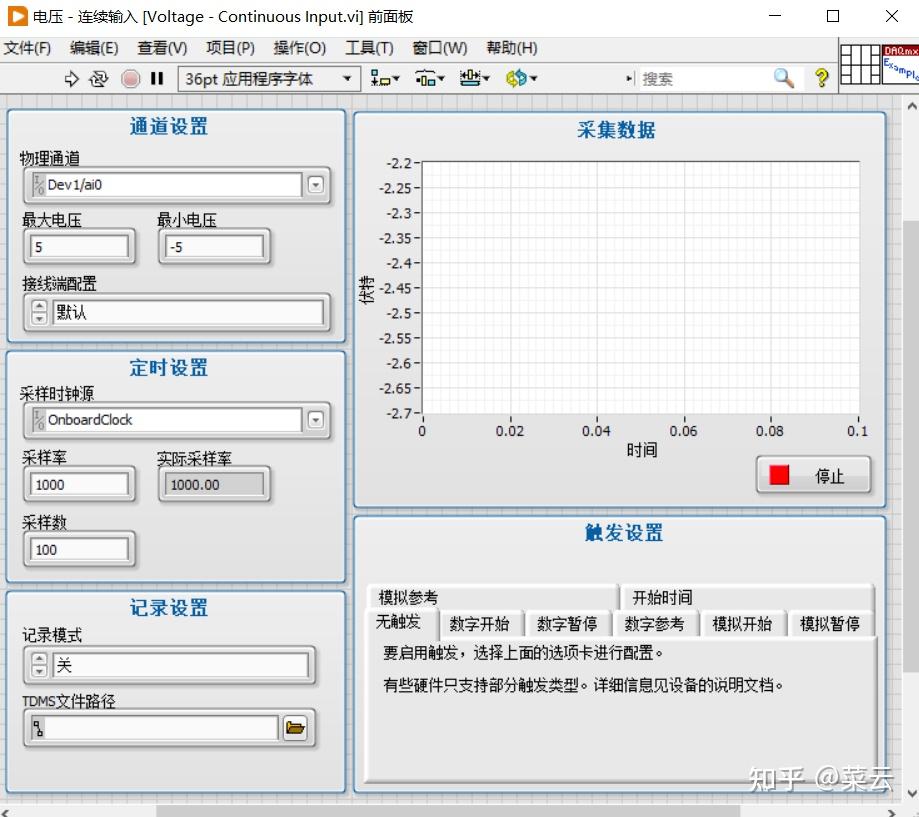
Task: Click the 采样率 input field
Action: tap(79, 485)
